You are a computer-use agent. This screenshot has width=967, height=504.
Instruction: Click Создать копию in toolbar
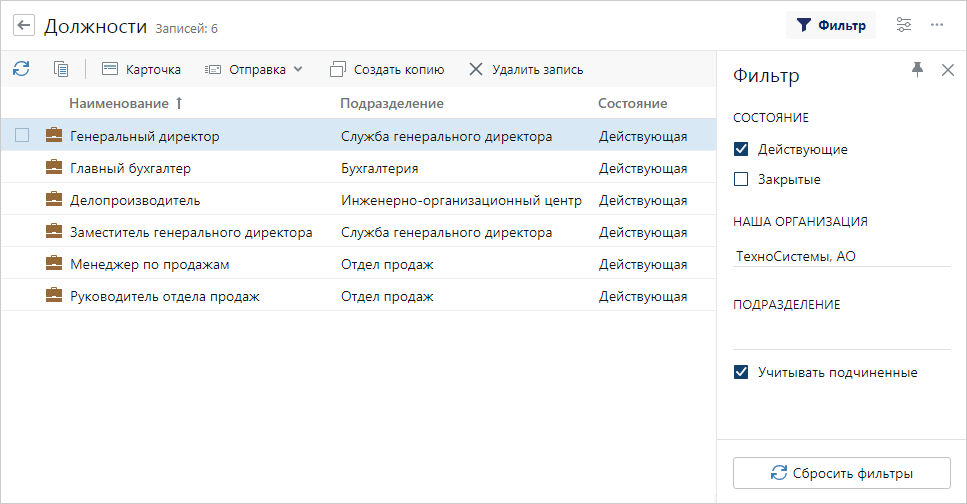[387, 70]
